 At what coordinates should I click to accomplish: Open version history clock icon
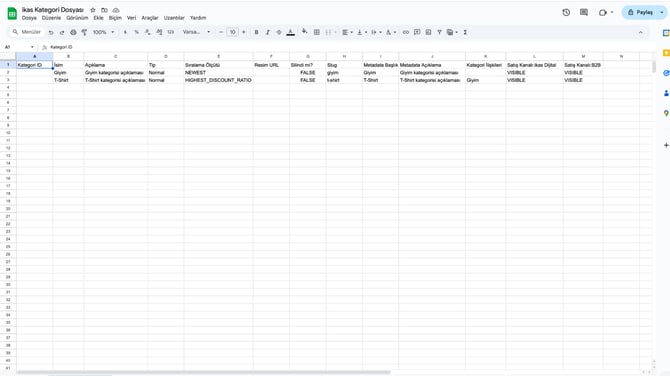pos(566,12)
